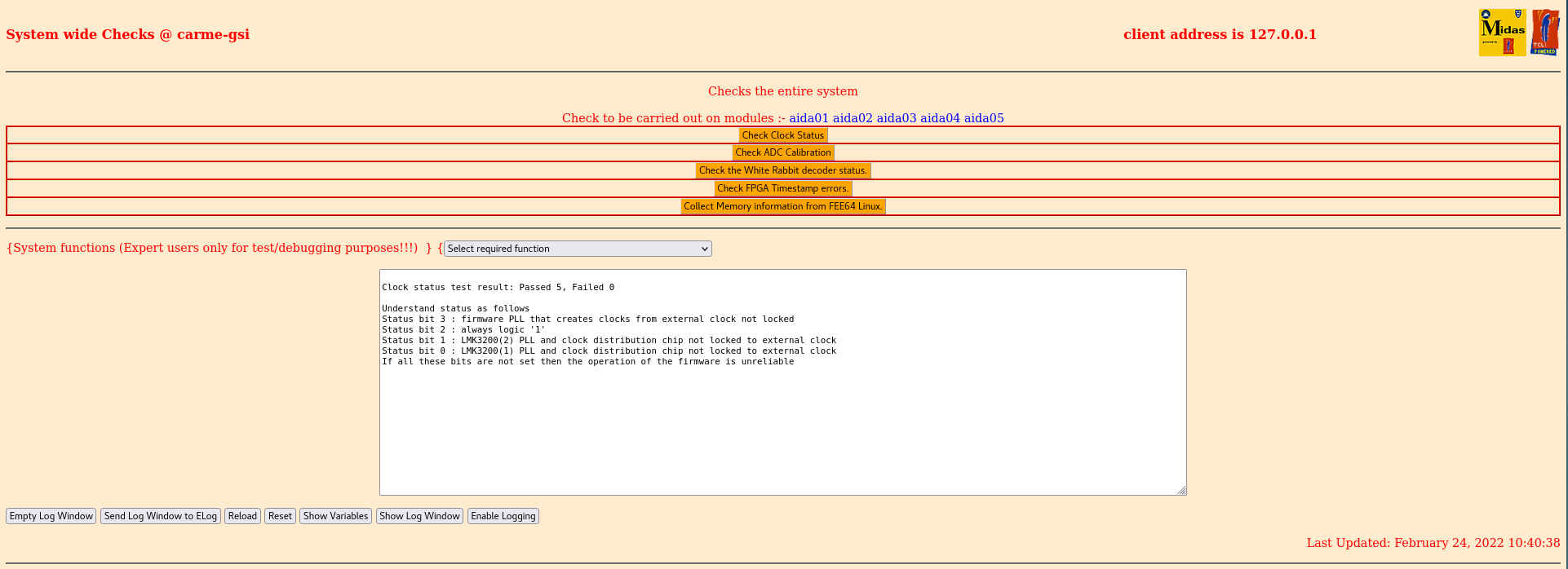Screen dimensions: 1568x569
Task: Click inside the clock status log textarea
Action: (x=782, y=424)
